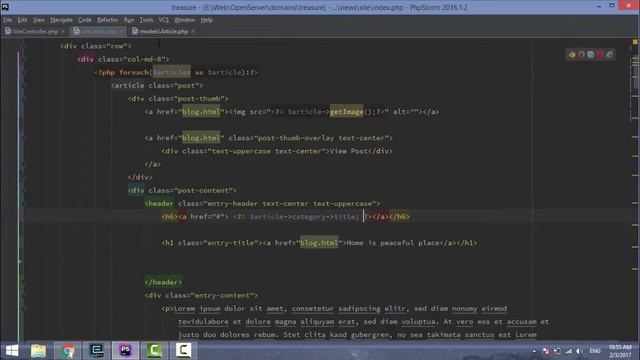Open the dark E app on taskbar
Image resolution: width=640 pixels, height=360 pixels.
point(97,350)
